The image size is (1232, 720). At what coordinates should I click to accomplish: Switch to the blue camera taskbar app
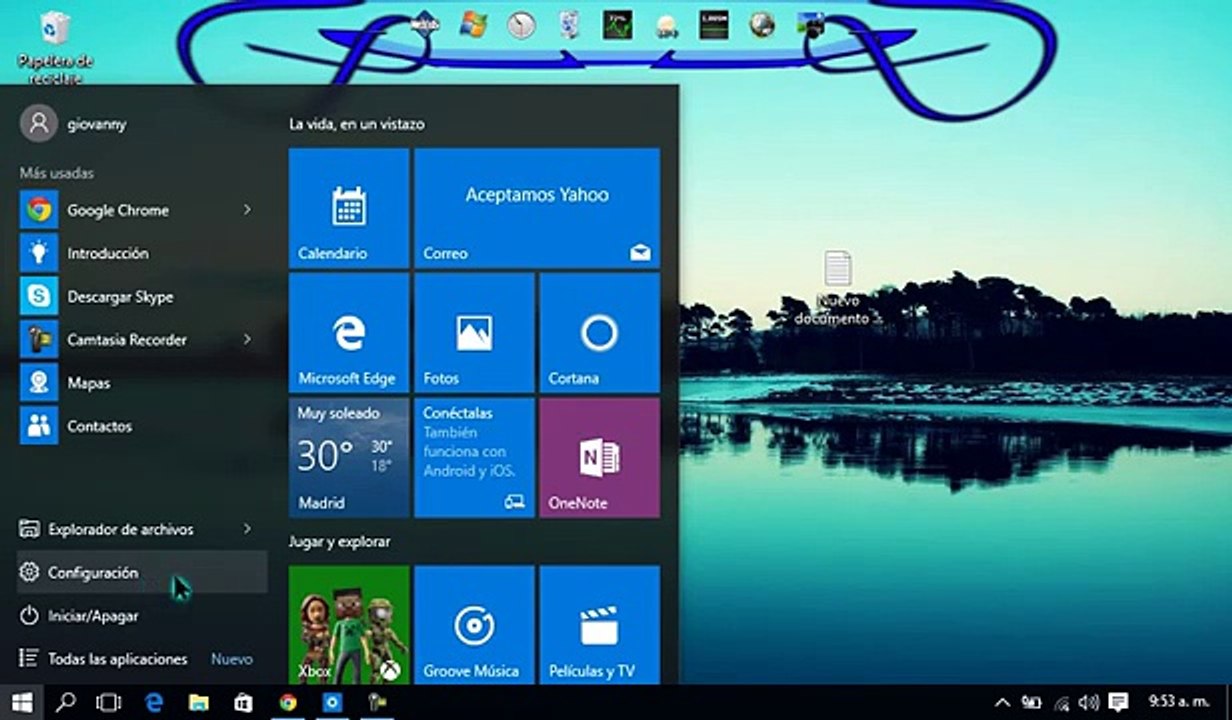click(x=333, y=702)
